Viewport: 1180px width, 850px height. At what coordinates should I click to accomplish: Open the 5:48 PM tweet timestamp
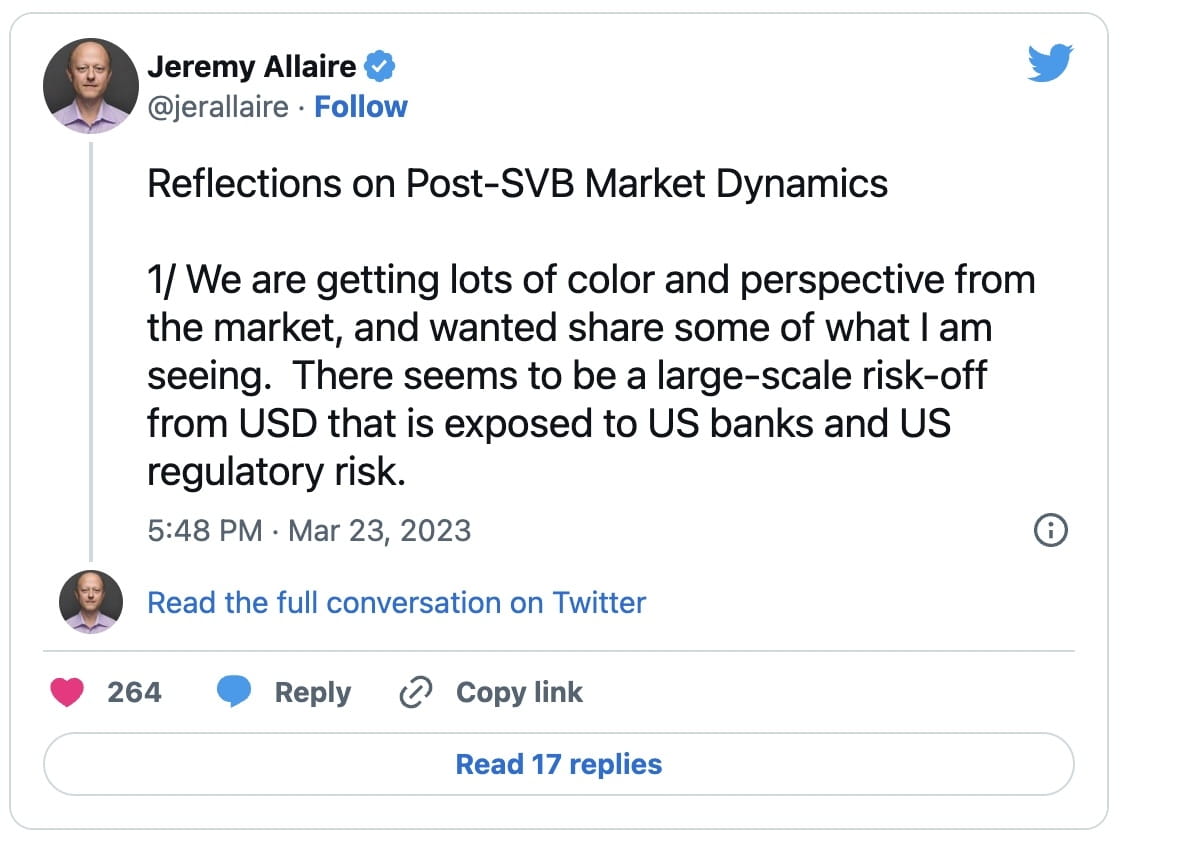coord(204,530)
